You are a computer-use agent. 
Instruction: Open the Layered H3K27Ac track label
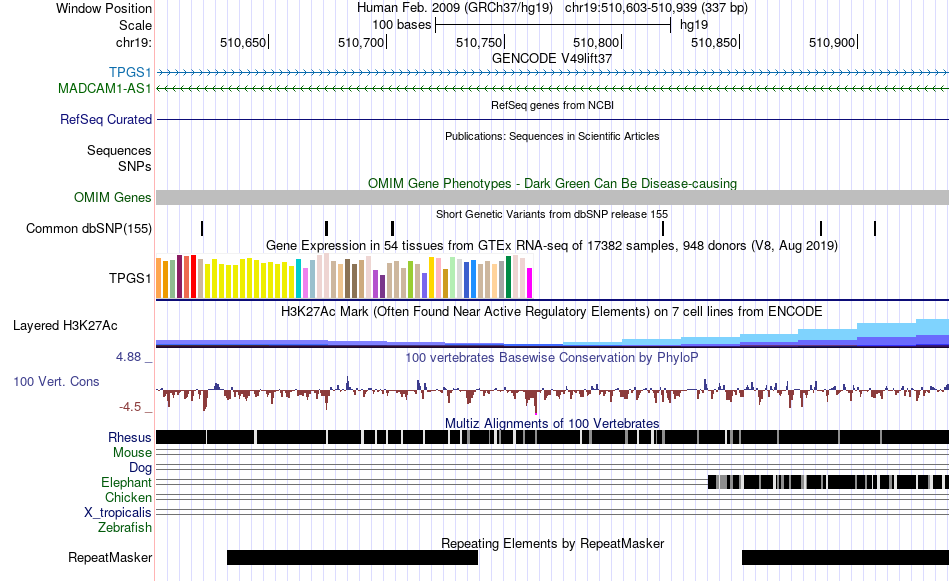pos(65,325)
